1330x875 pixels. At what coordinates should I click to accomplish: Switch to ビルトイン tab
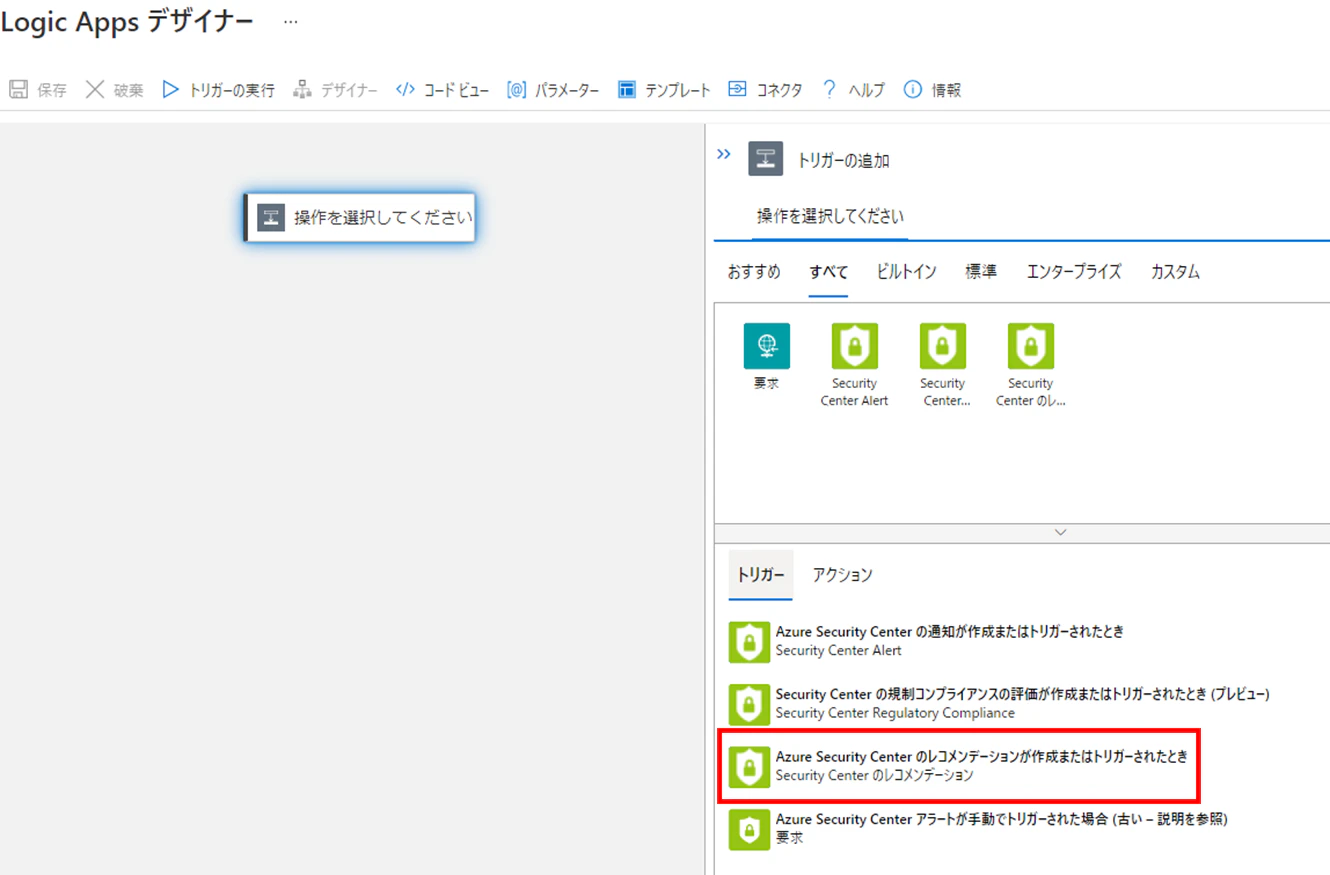pyautogui.click(x=906, y=272)
